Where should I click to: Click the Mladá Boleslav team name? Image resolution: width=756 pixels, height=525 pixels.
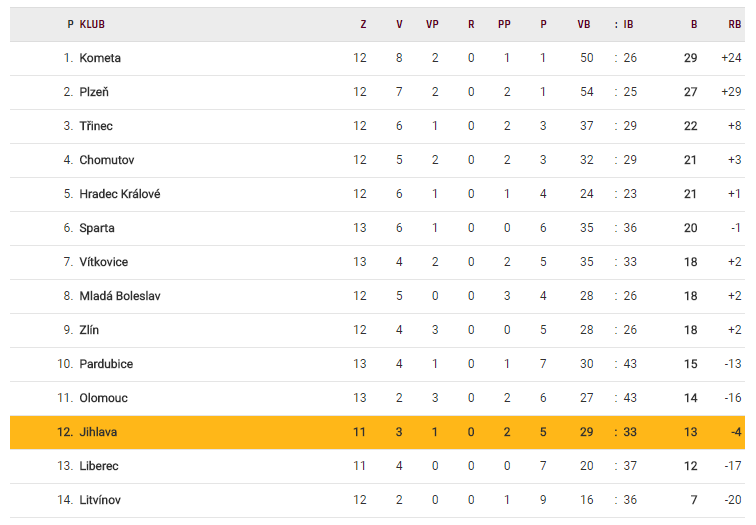point(120,296)
